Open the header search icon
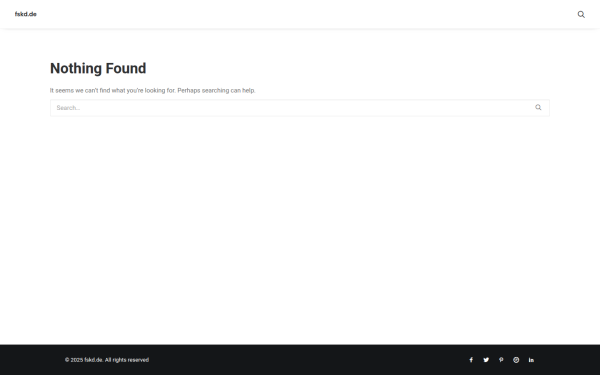600x375 pixels. 581,14
